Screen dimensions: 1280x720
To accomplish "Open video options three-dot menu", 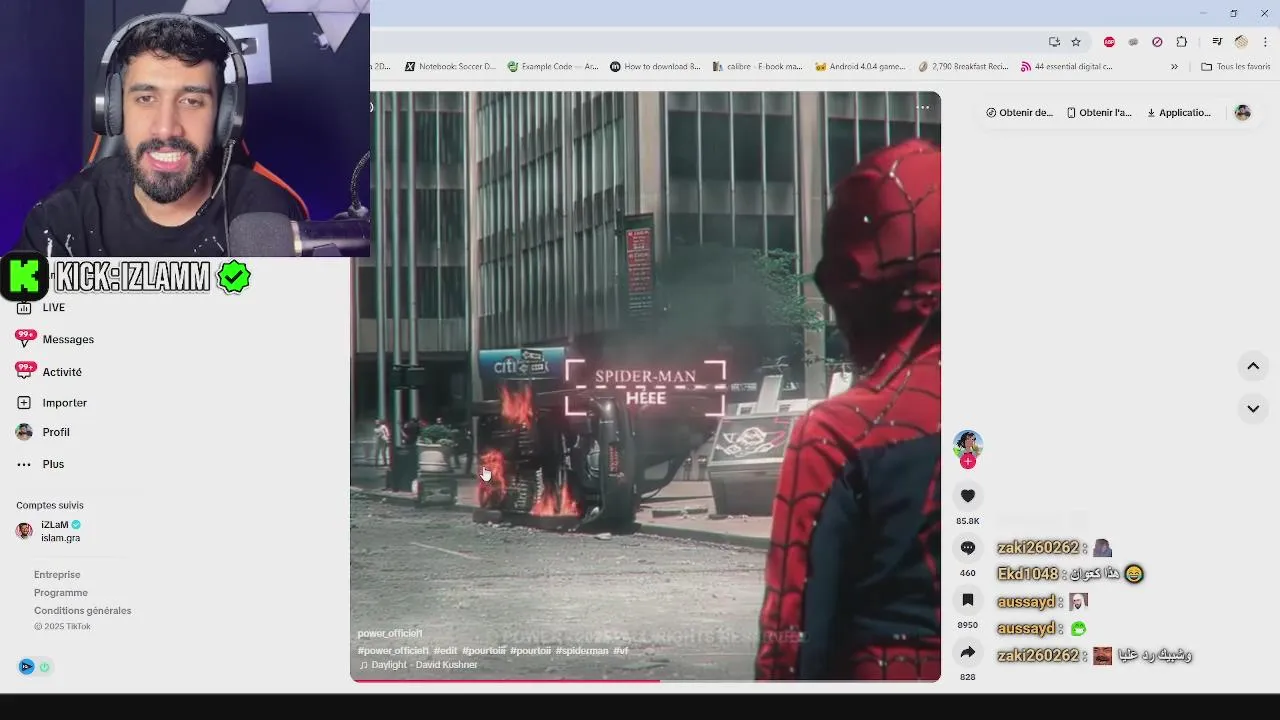I will pyautogui.click(x=923, y=107).
